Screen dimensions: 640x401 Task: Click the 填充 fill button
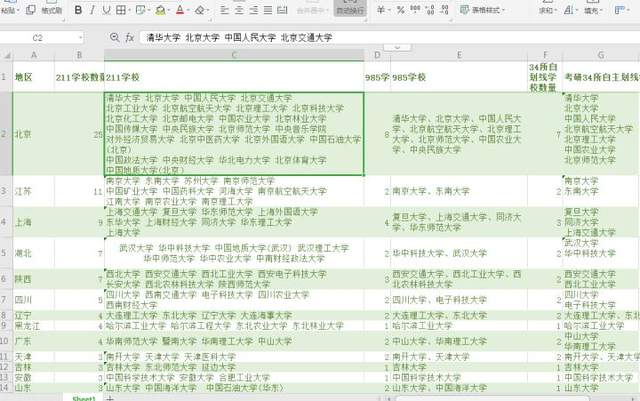click(593, 8)
